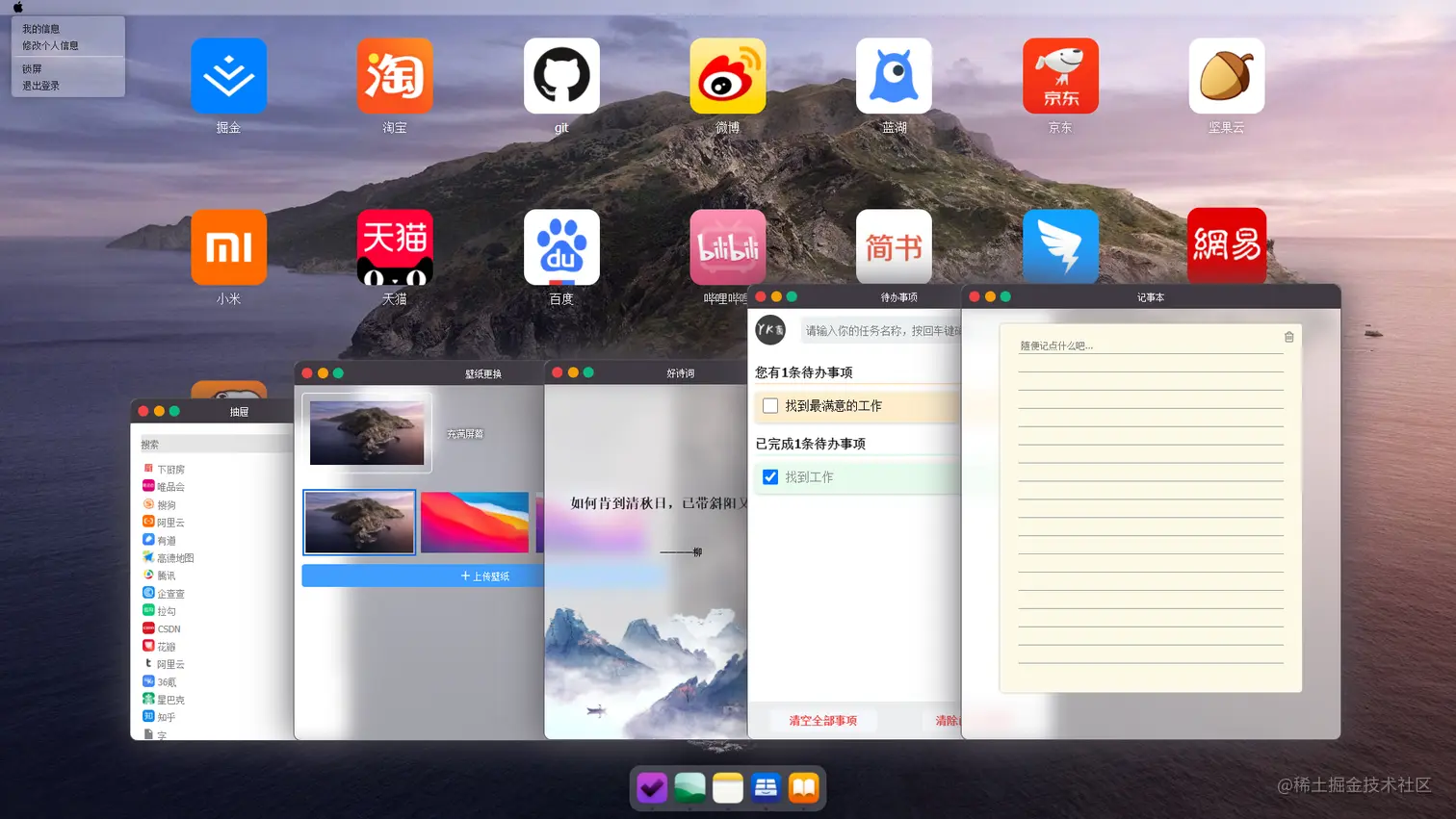Select the Catalina island wallpaper thumbnail

pyautogui.click(x=359, y=523)
